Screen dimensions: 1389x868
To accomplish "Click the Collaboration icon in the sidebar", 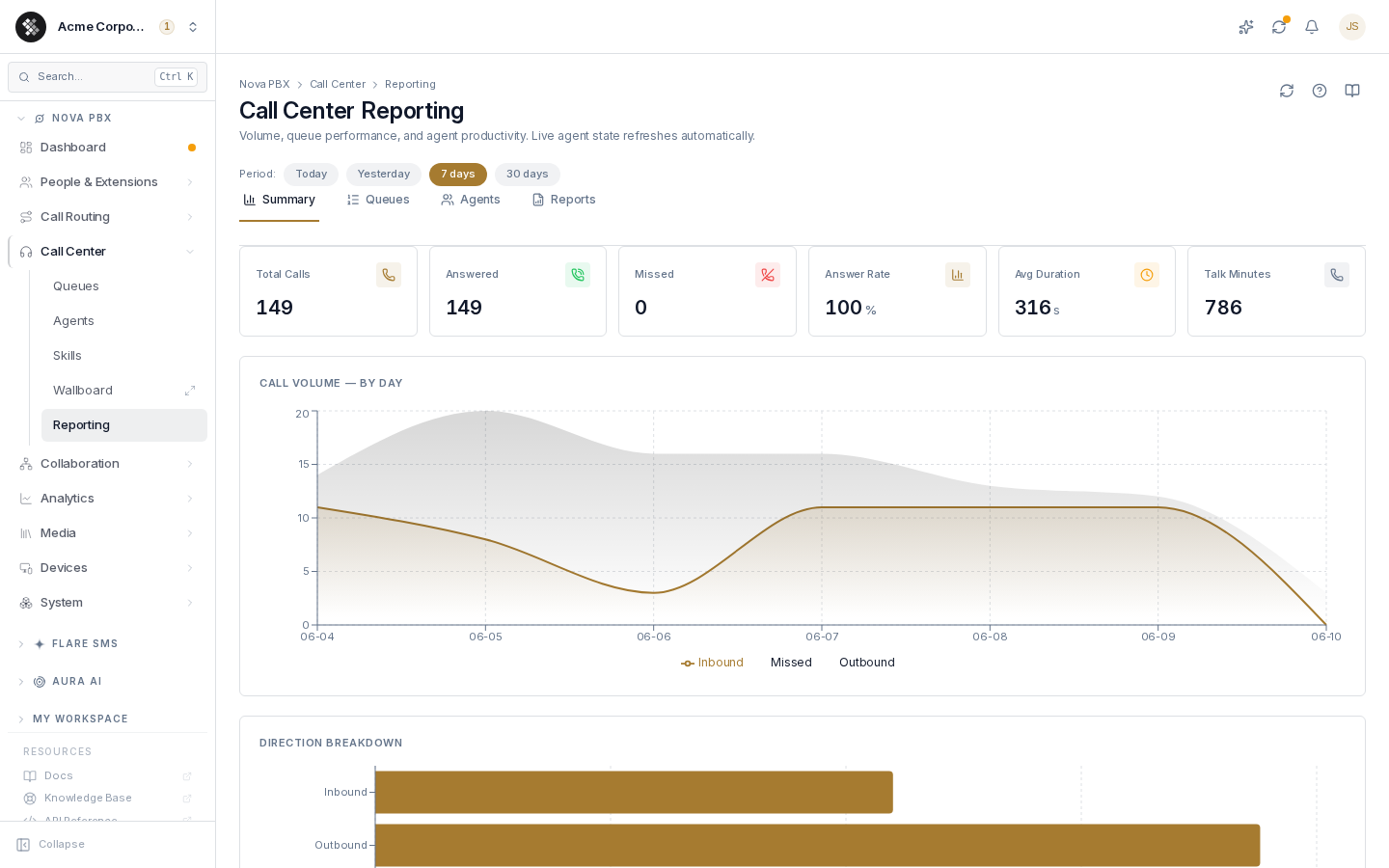I will [x=26, y=464].
